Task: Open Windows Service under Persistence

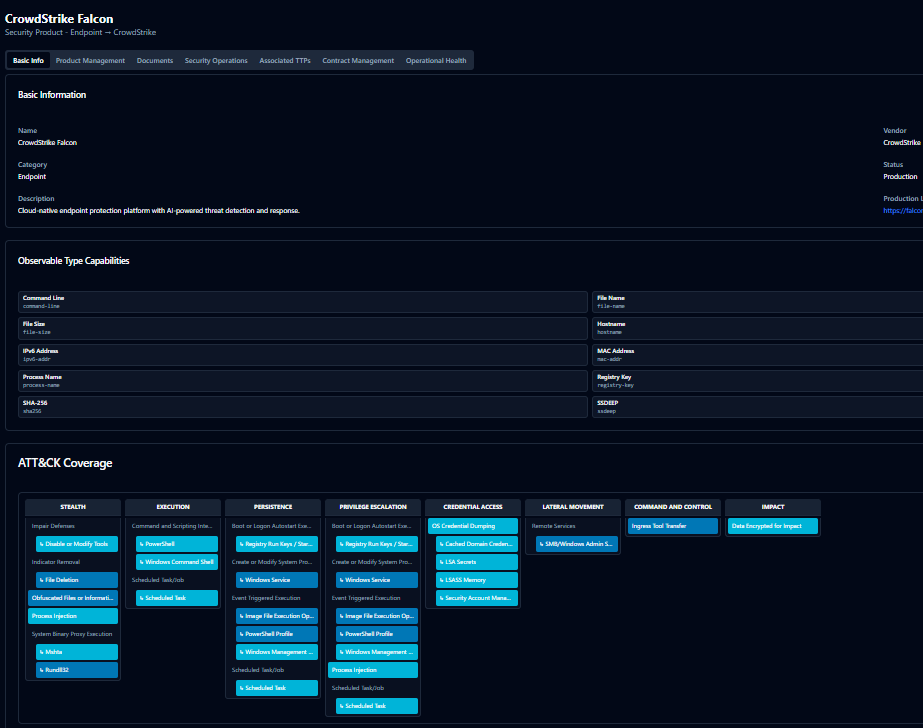Action: (277, 580)
